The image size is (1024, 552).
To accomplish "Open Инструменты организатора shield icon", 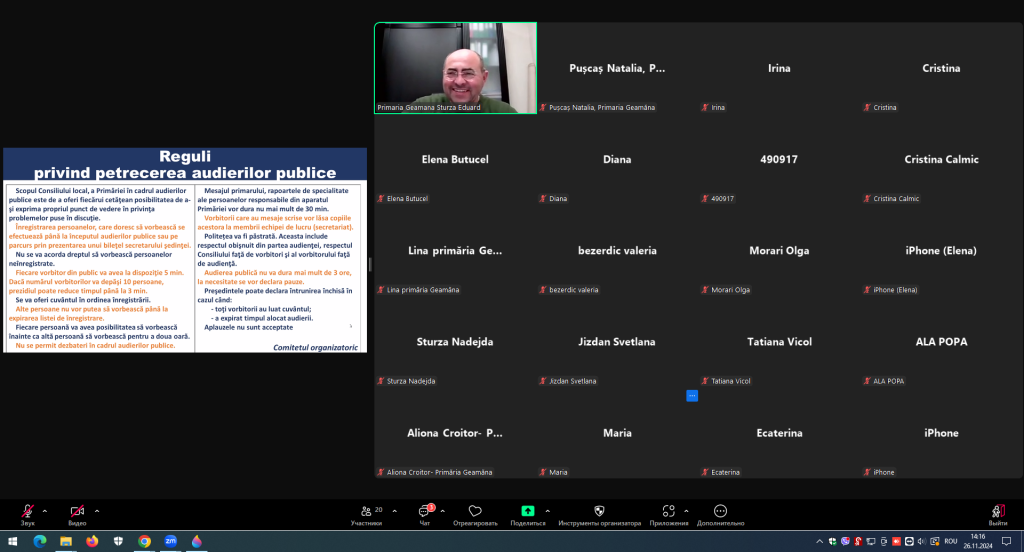I will coord(600,515).
